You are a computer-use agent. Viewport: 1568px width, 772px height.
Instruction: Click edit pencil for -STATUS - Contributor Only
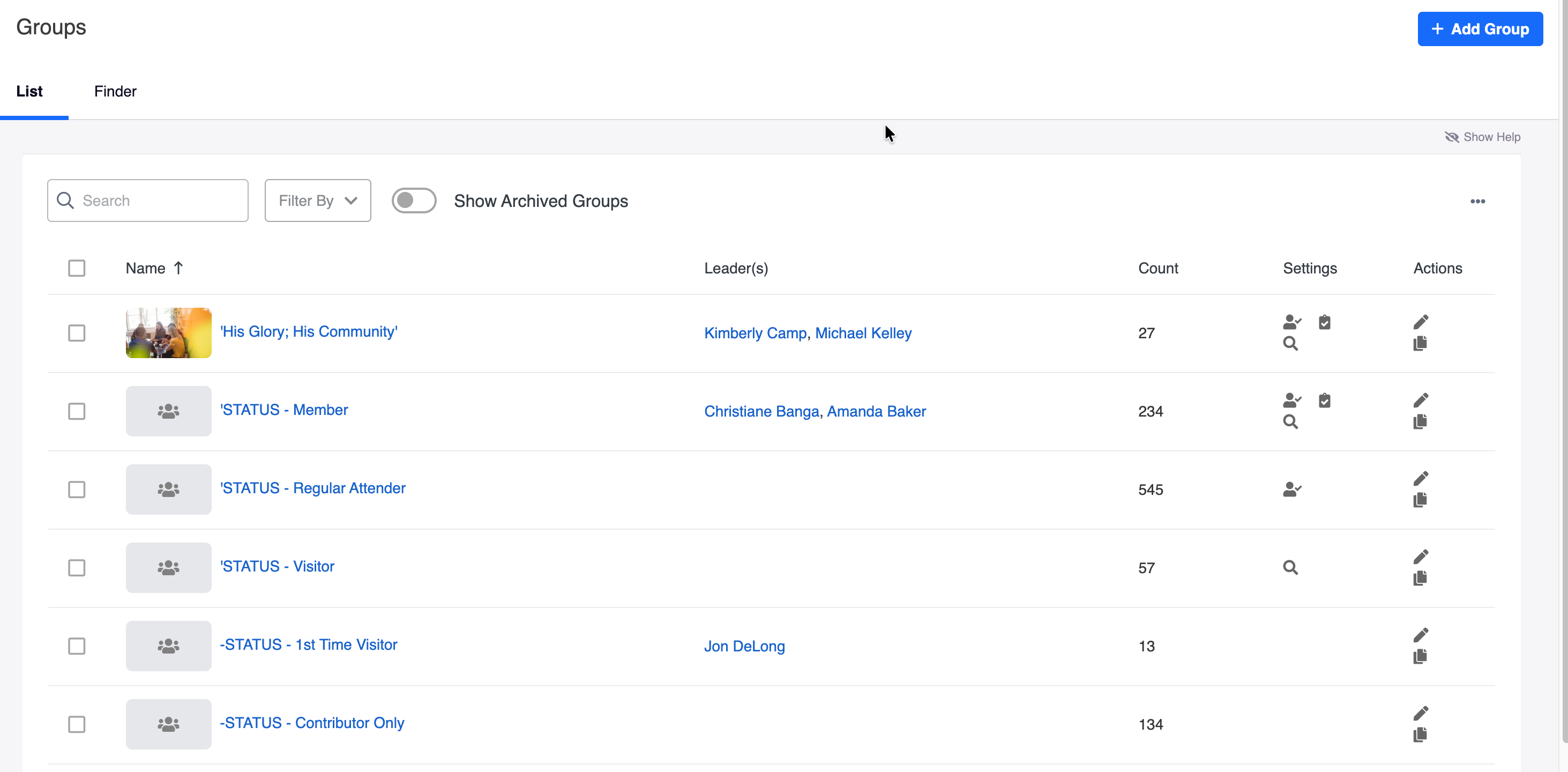click(x=1420, y=713)
